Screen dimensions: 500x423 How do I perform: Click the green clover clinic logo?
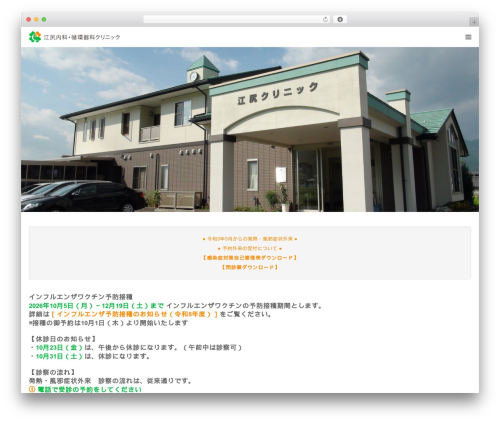[x=35, y=37]
